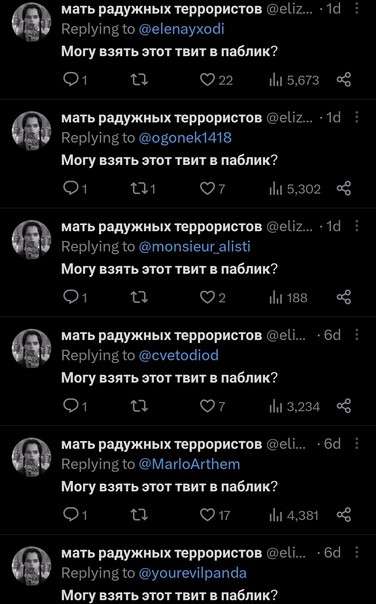The height and width of the screenshot is (604, 376).
Task: Like the reply to @elenayxodi
Action: pos(217,80)
